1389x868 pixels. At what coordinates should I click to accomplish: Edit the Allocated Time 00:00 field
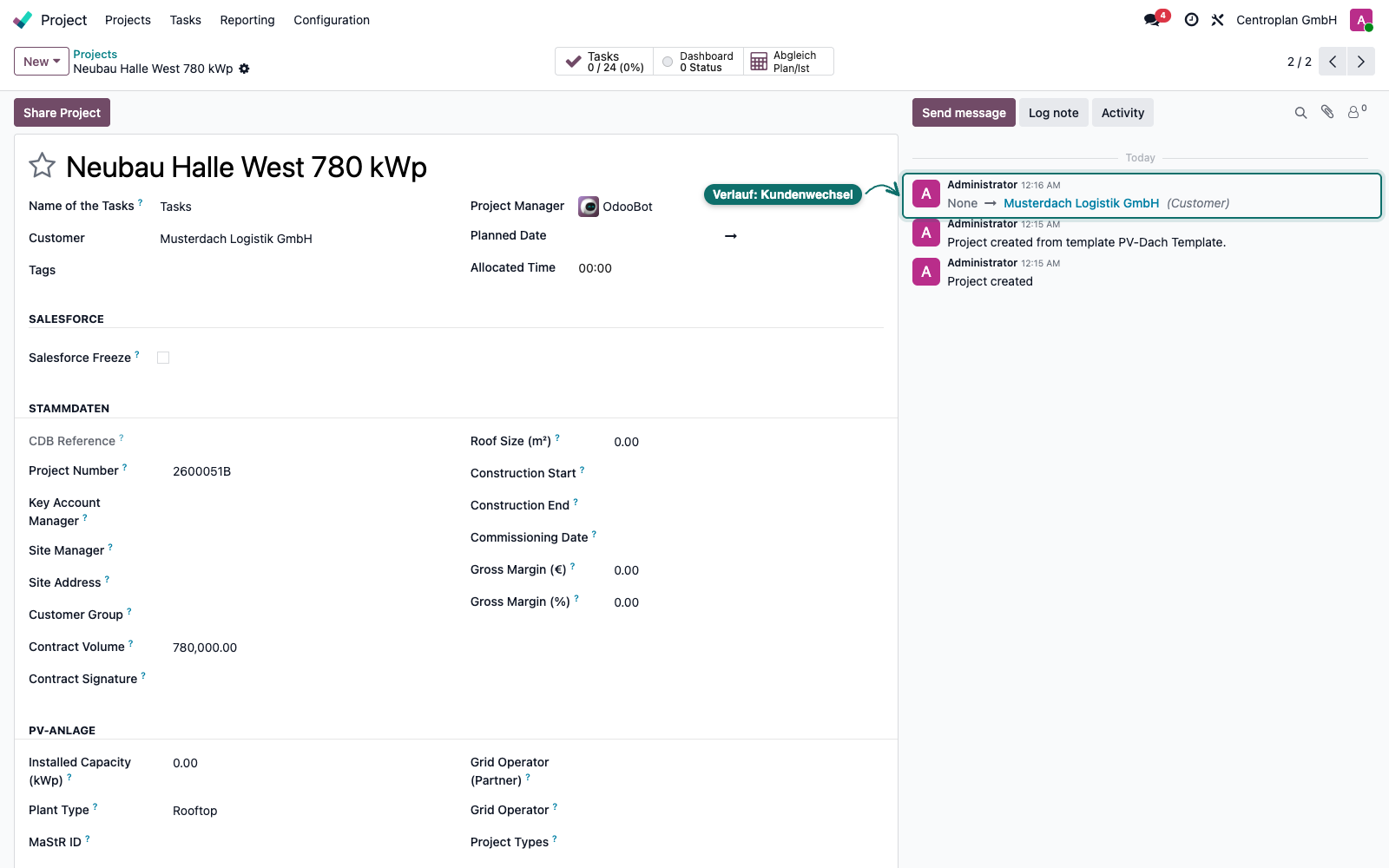(596, 268)
